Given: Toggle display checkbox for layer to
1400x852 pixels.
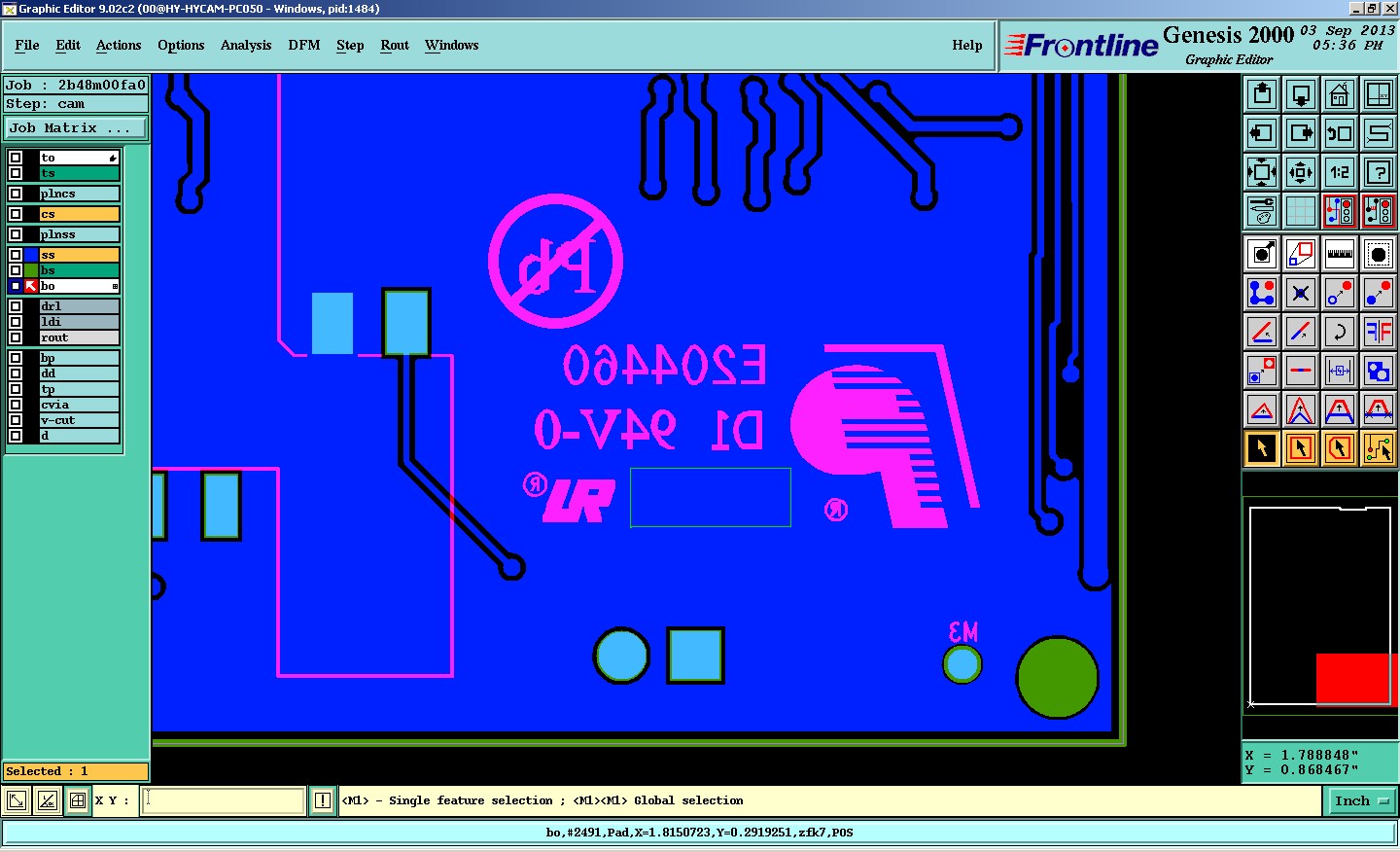Looking at the screenshot, I should (16, 158).
